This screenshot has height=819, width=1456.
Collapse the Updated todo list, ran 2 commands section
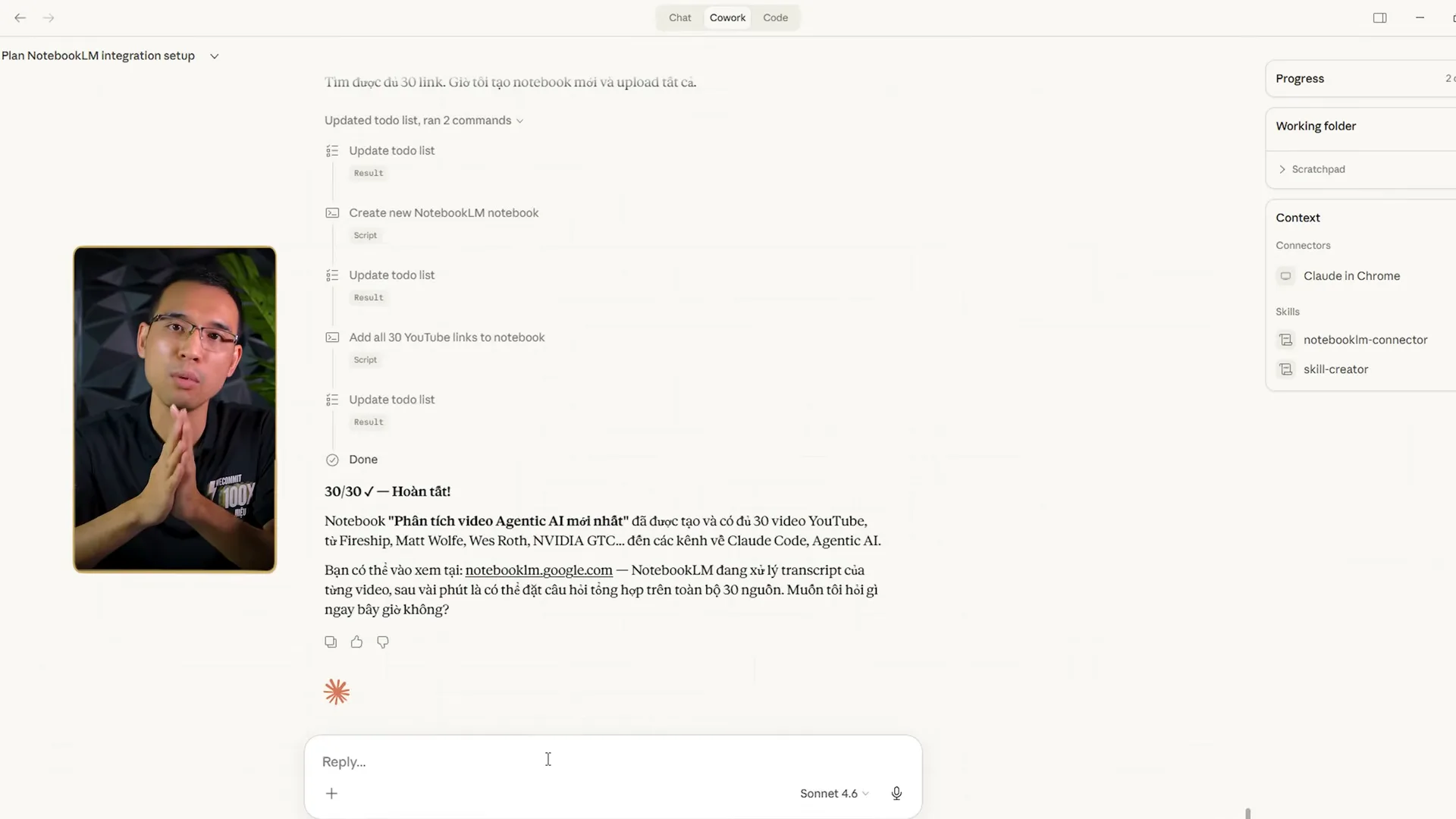tap(424, 121)
